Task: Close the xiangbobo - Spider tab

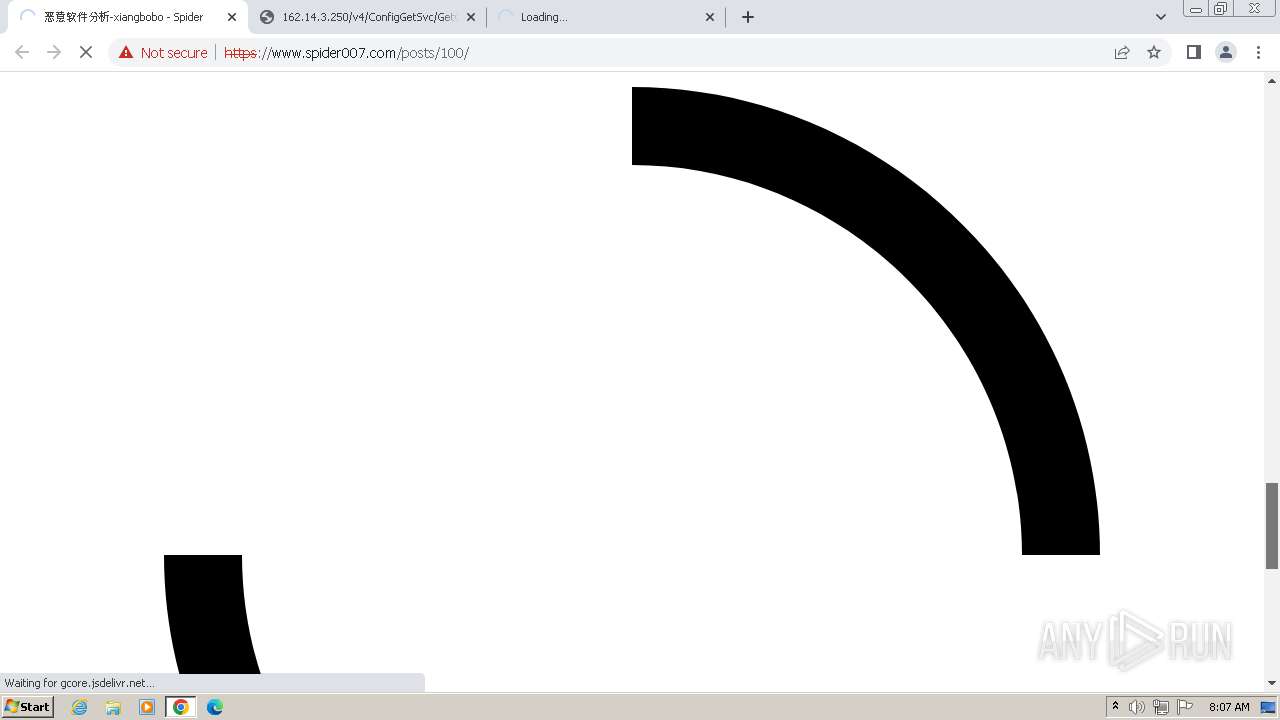Action: 232,17
